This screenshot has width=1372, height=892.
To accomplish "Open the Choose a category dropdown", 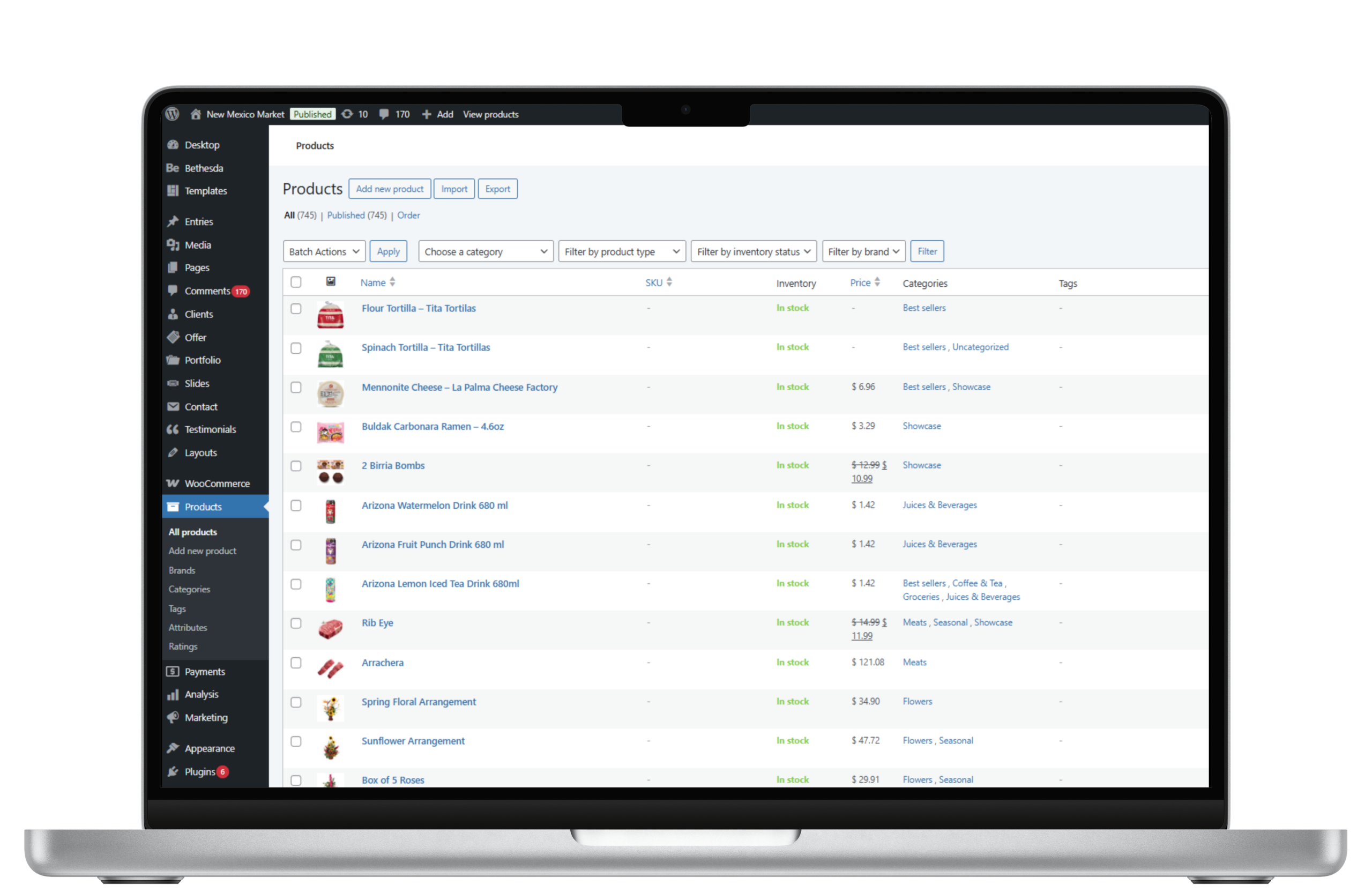I will pyautogui.click(x=486, y=251).
